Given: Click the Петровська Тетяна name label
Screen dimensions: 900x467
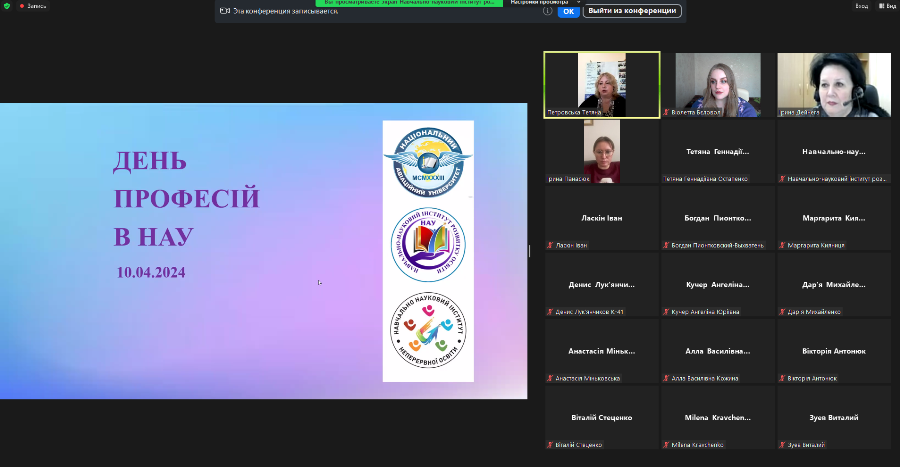Looking at the screenshot, I should point(574,112).
